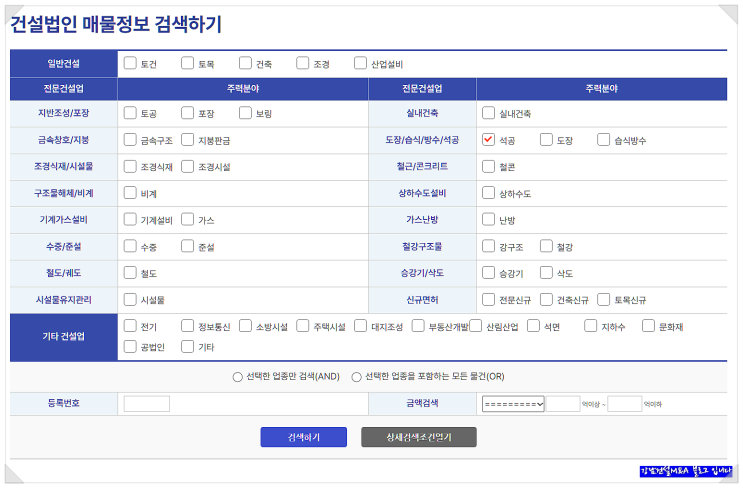Check the 실내건축 checkbox option
743x488 pixels.
(x=489, y=113)
